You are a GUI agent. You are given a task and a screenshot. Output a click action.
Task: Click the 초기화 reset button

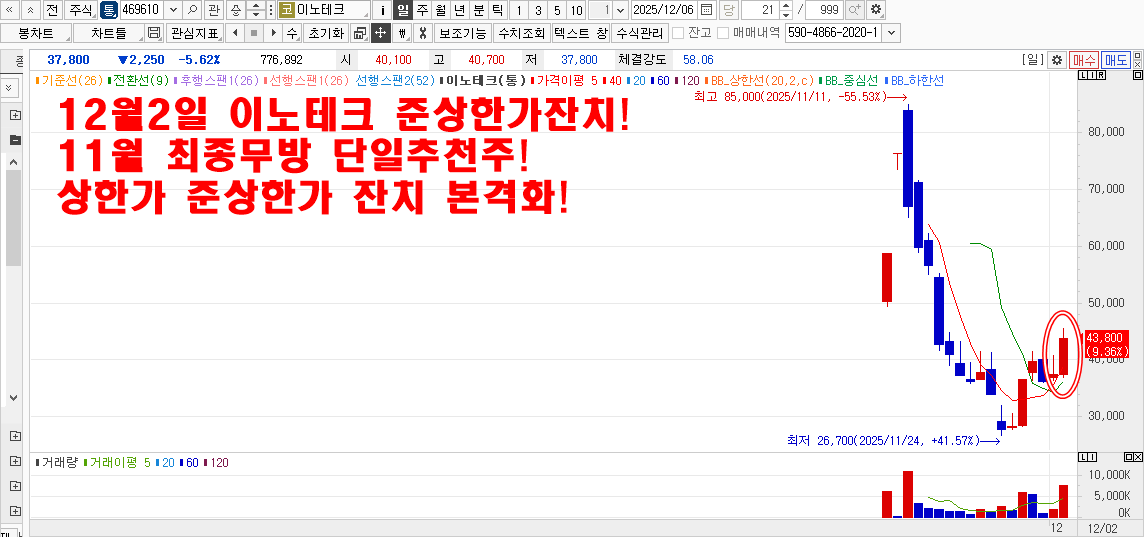tap(326, 33)
